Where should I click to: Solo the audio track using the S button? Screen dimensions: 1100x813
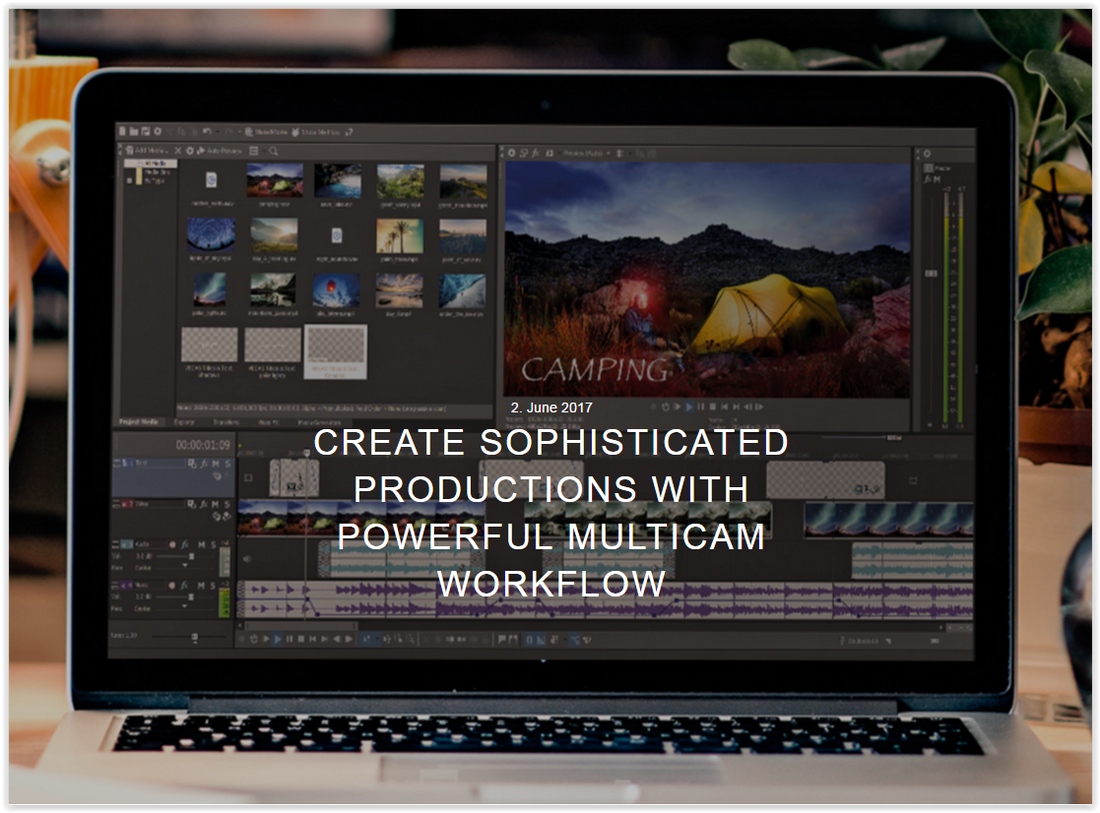coord(213,545)
